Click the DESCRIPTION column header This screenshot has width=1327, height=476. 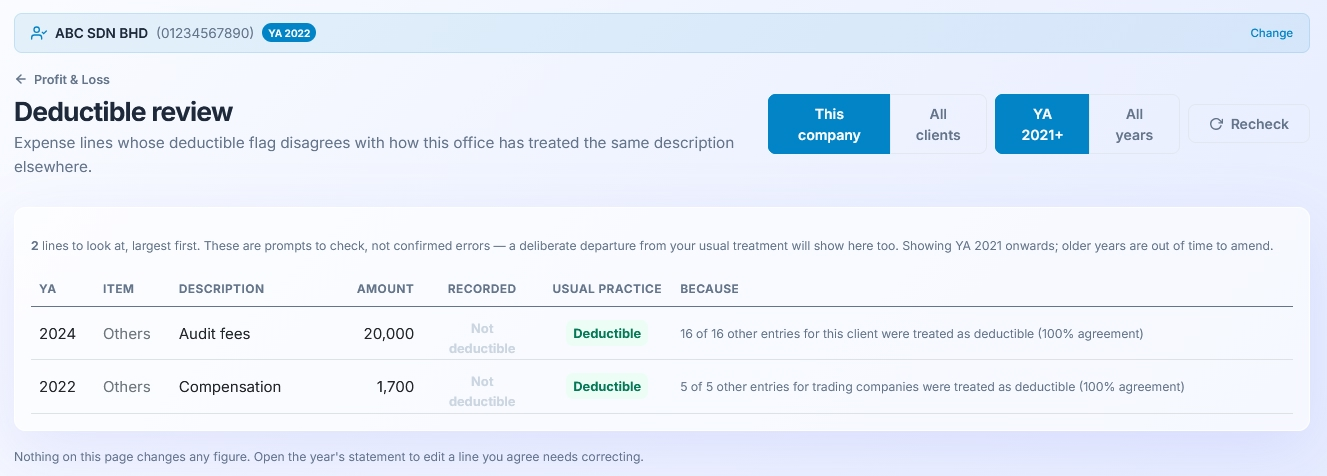[x=221, y=289]
